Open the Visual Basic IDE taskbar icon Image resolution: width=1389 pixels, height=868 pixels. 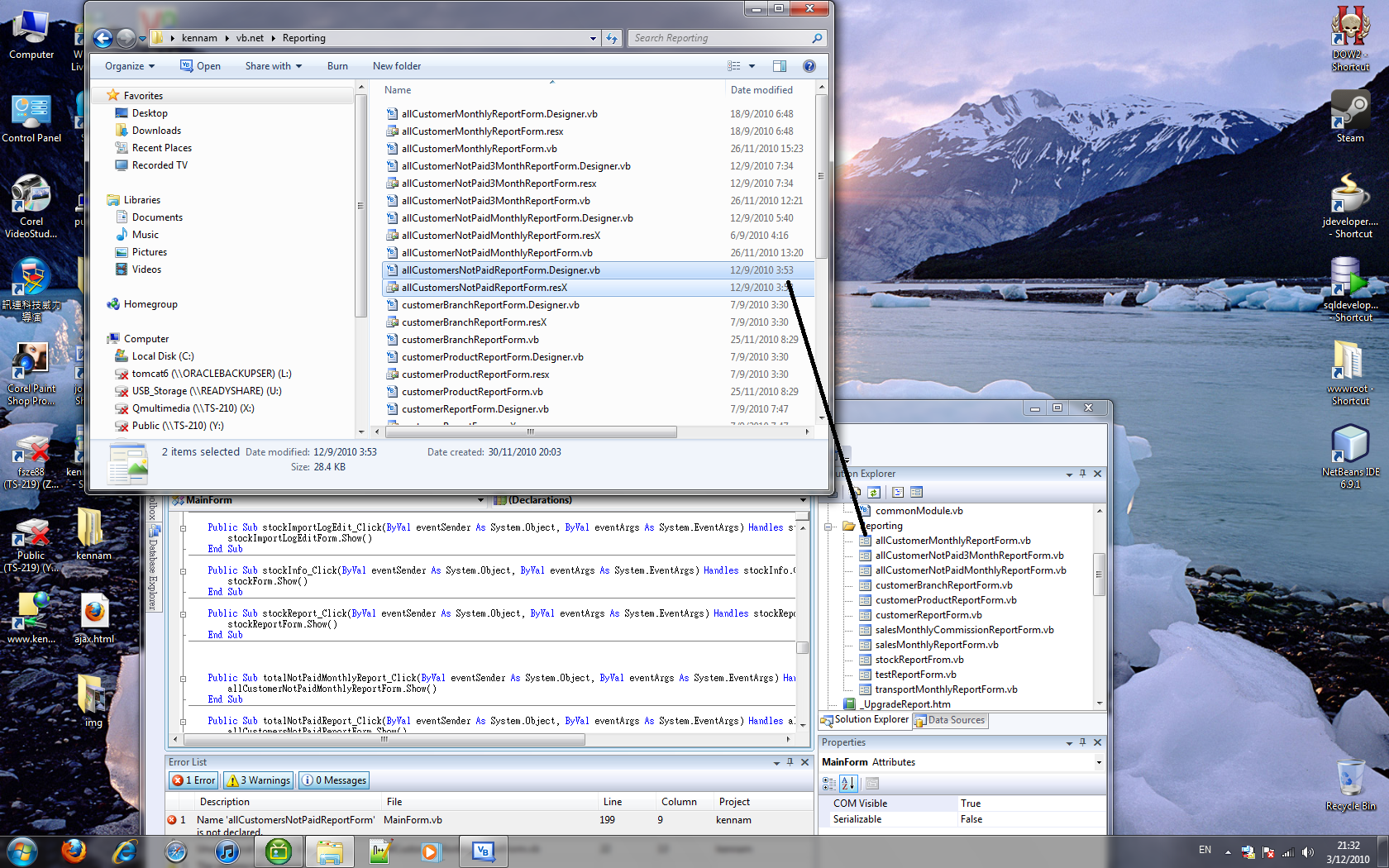[x=483, y=851]
